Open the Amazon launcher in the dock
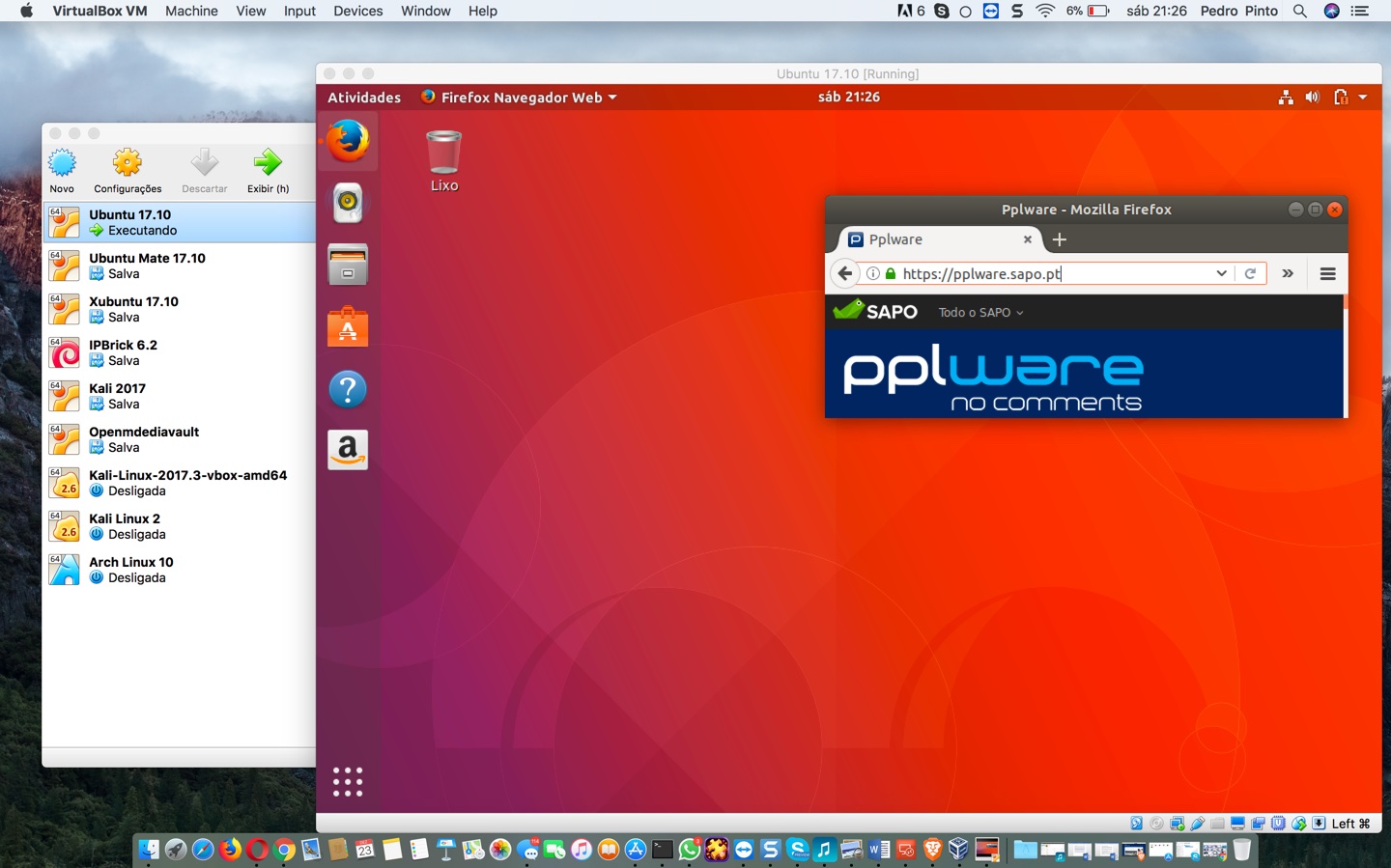Viewport: 1391px width, 868px height. click(347, 449)
